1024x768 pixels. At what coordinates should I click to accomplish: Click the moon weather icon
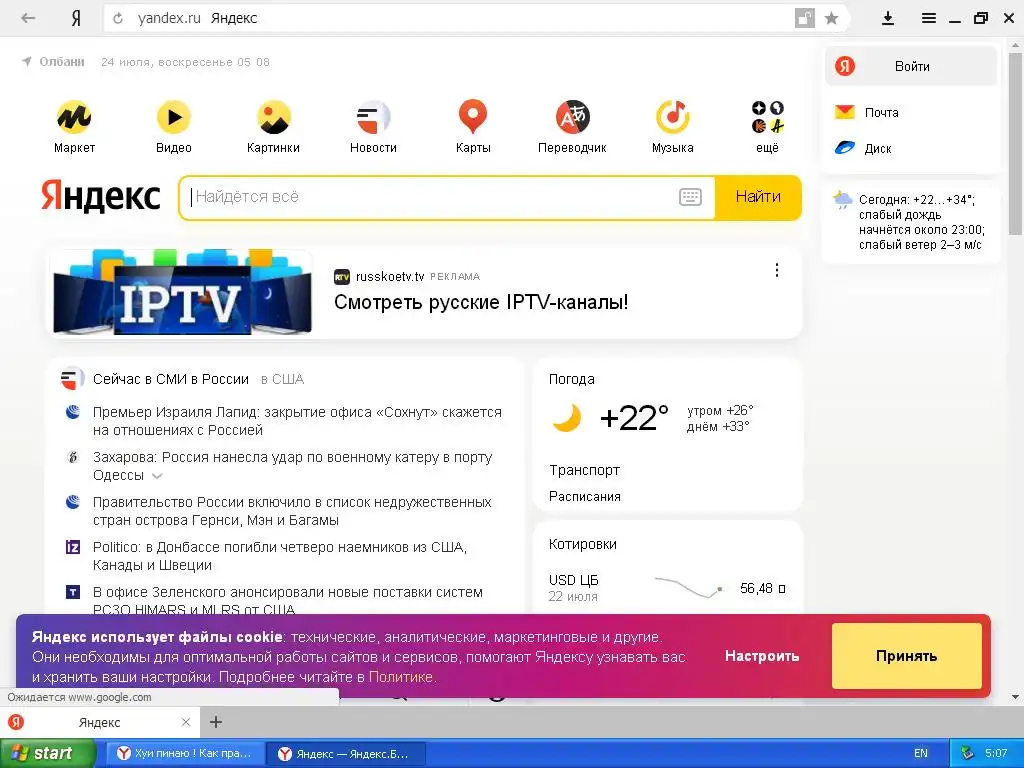click(567, 418)
